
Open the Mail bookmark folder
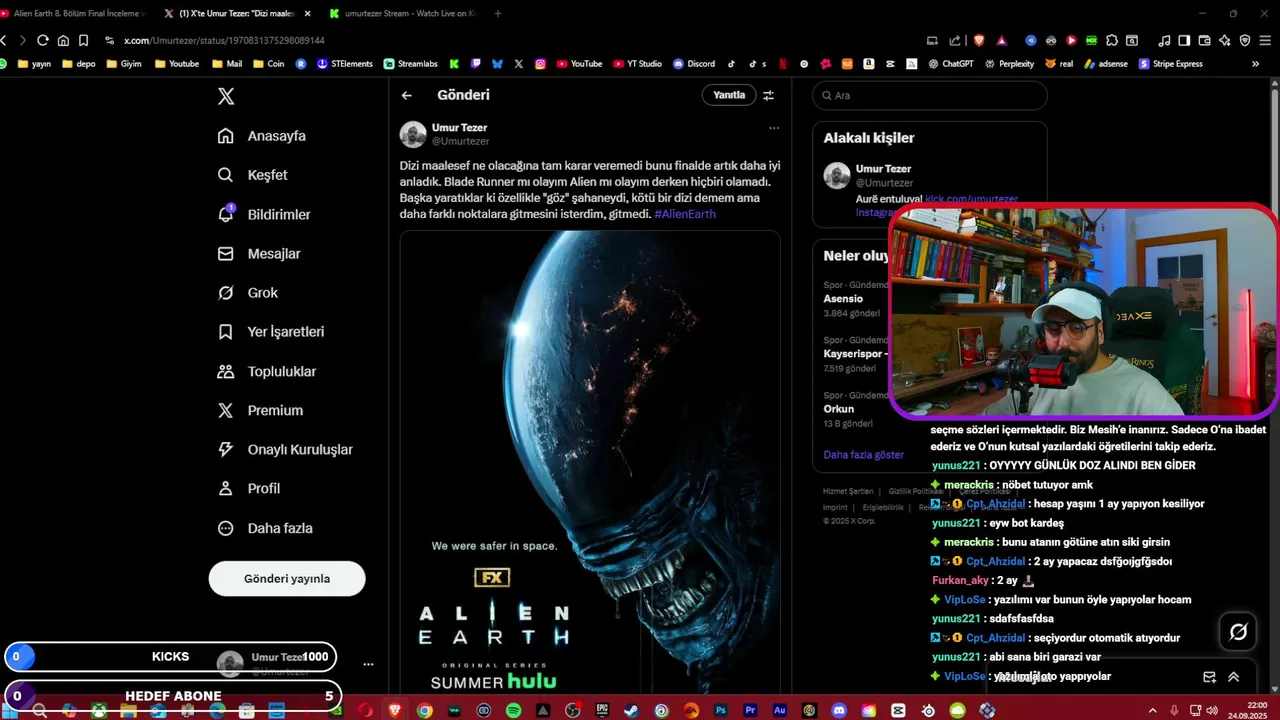227,64
